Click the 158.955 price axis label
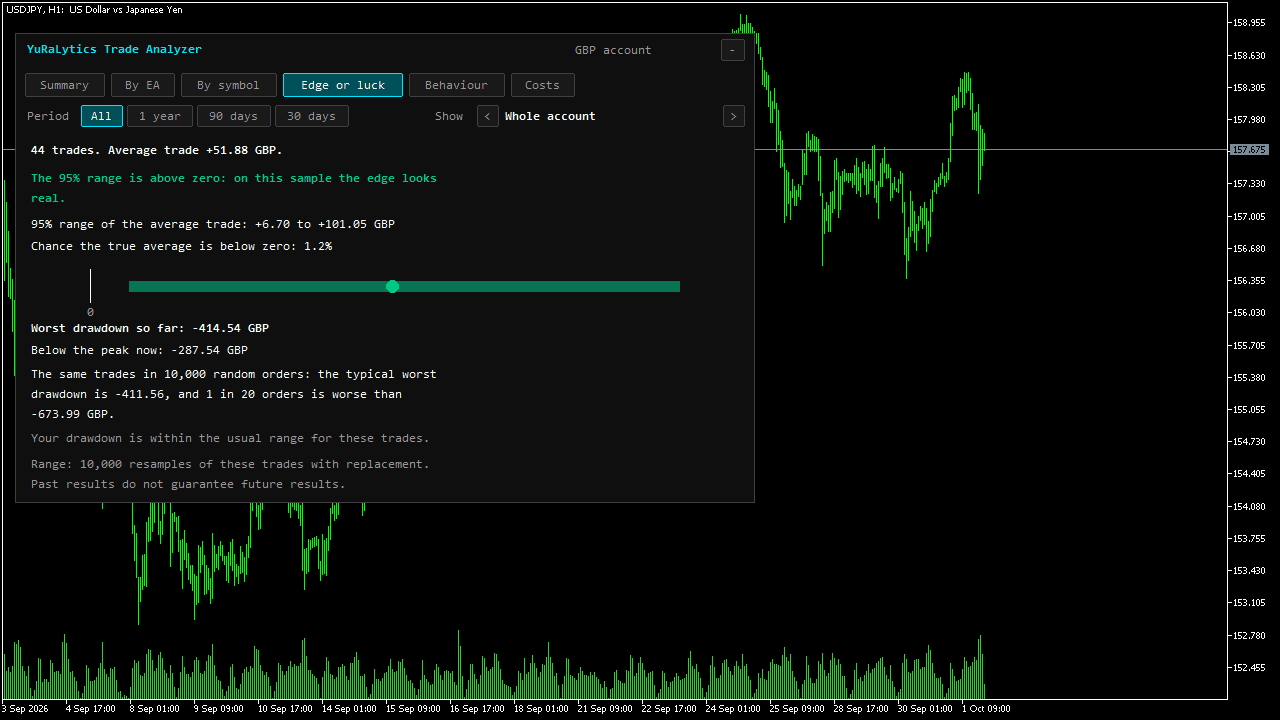1280x720 pixels. pos(1249,22)
